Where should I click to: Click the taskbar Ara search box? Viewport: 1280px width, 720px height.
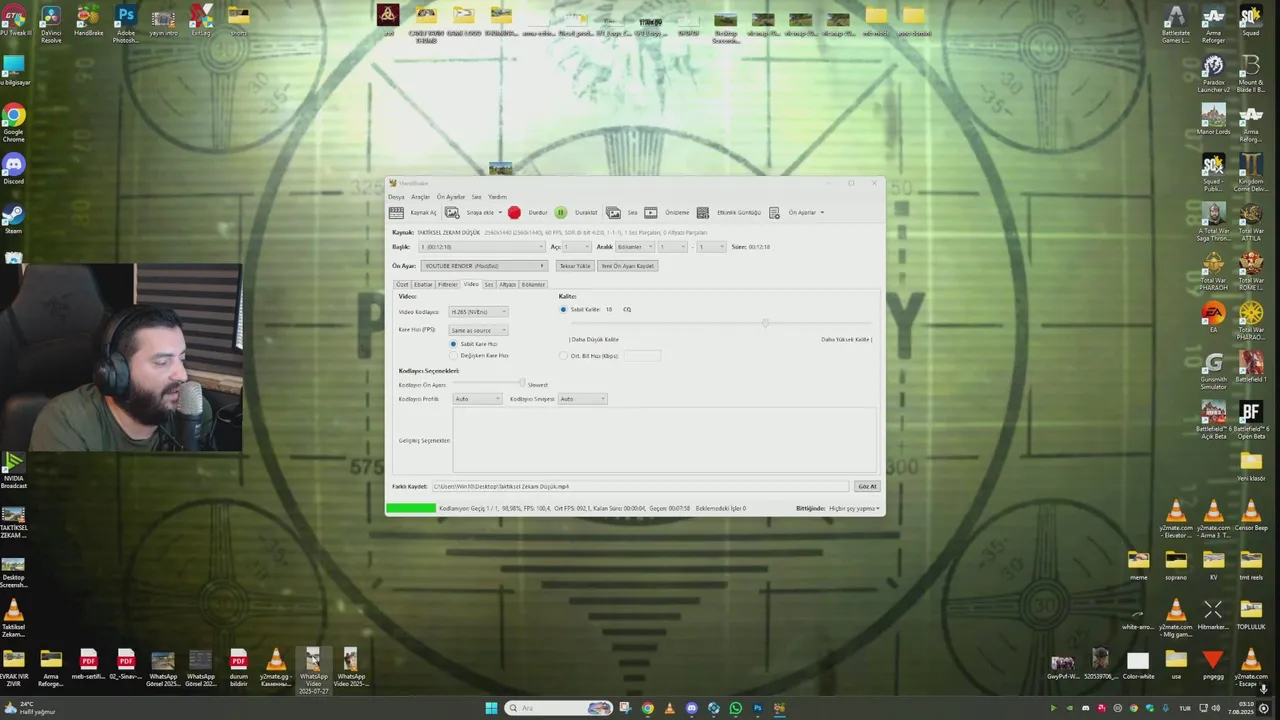tap(559, 708)
